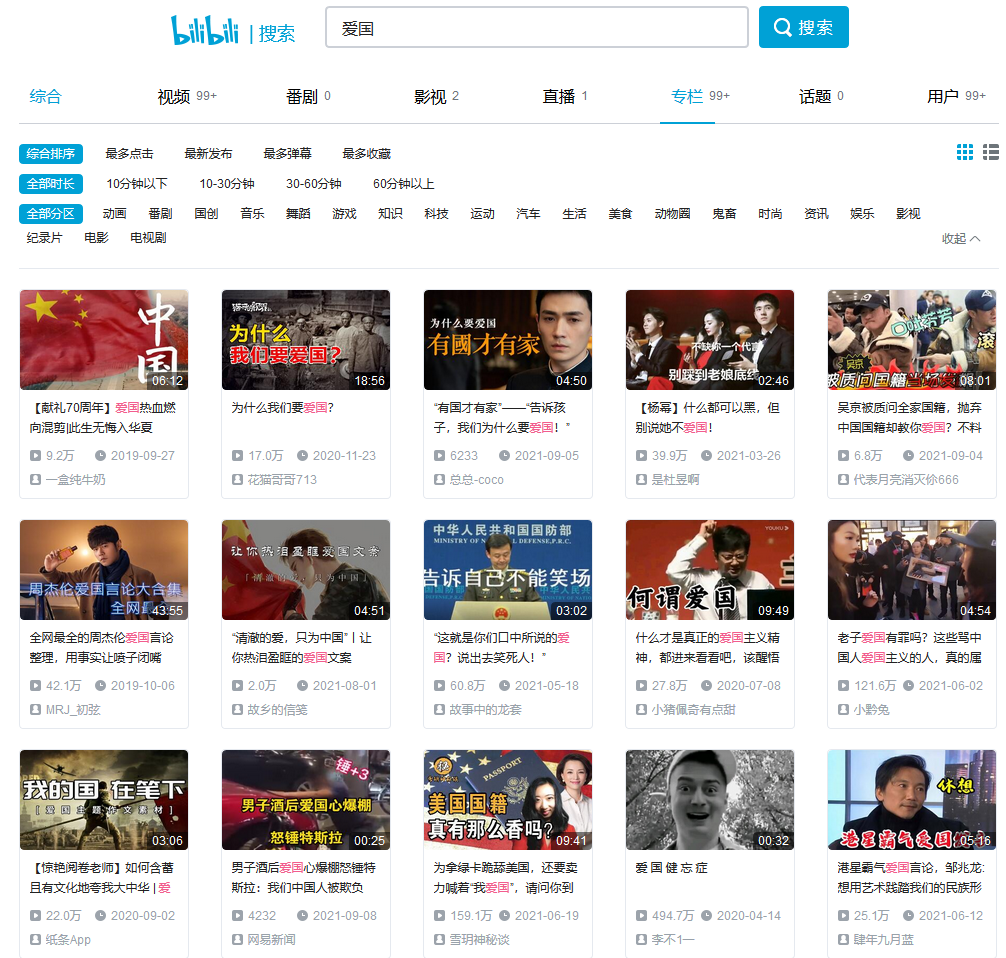The image size is (1006, 958).
Task: Open the 番剧 results tab
Action: (x=302, y=96)
